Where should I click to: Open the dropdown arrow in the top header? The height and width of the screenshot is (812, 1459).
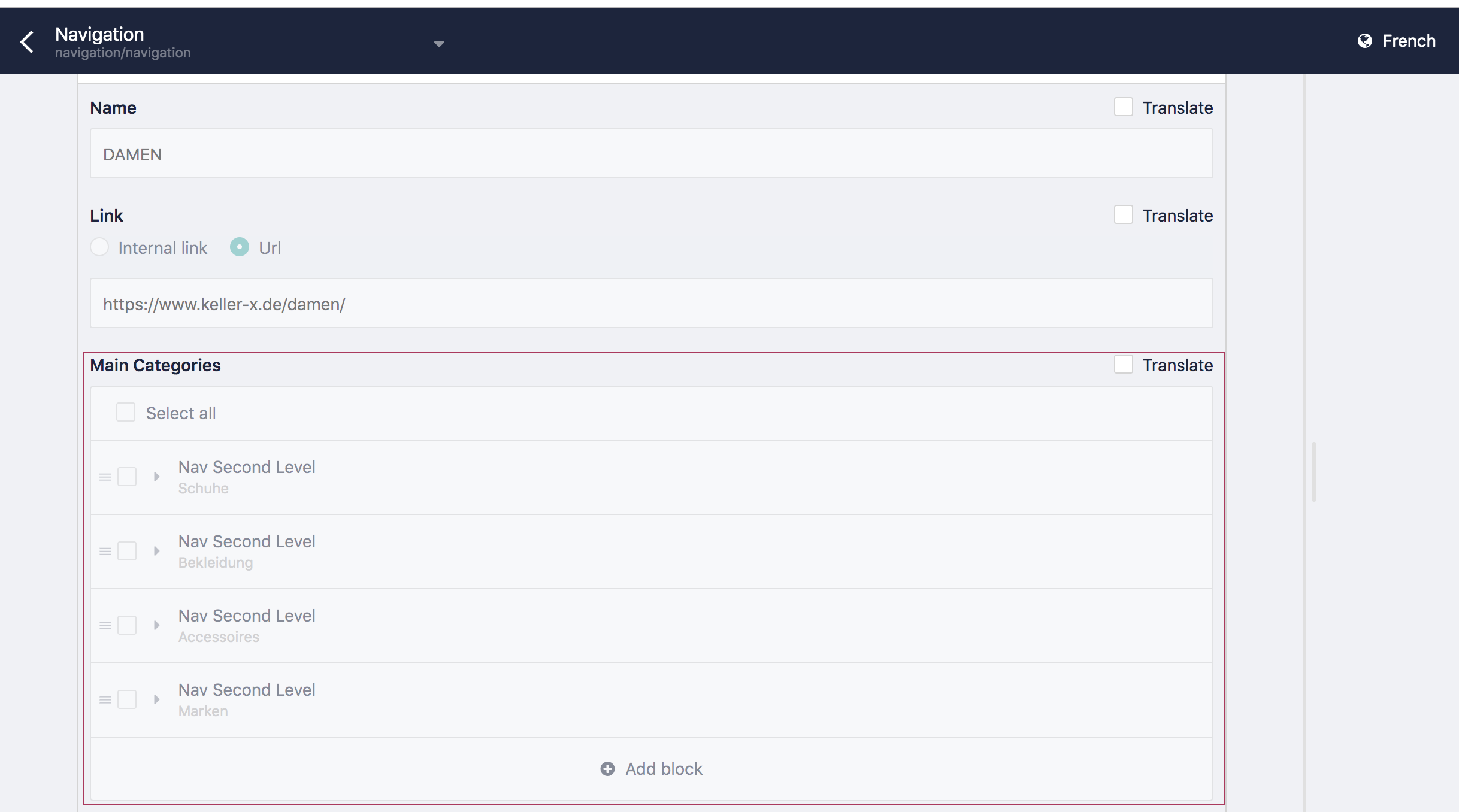pos(438,44)
